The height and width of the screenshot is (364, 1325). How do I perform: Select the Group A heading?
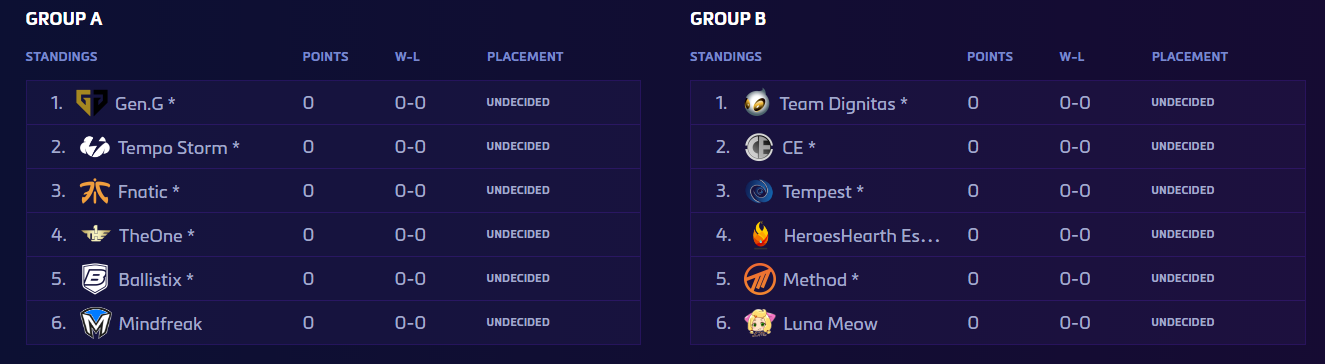(64, 19)
